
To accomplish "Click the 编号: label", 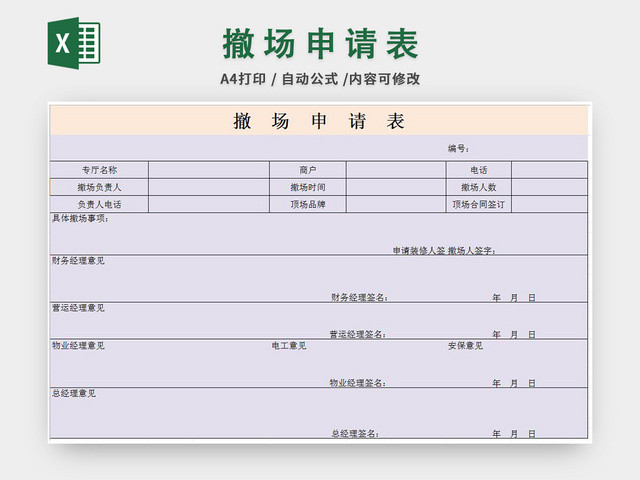I will [x=458, y=149].
